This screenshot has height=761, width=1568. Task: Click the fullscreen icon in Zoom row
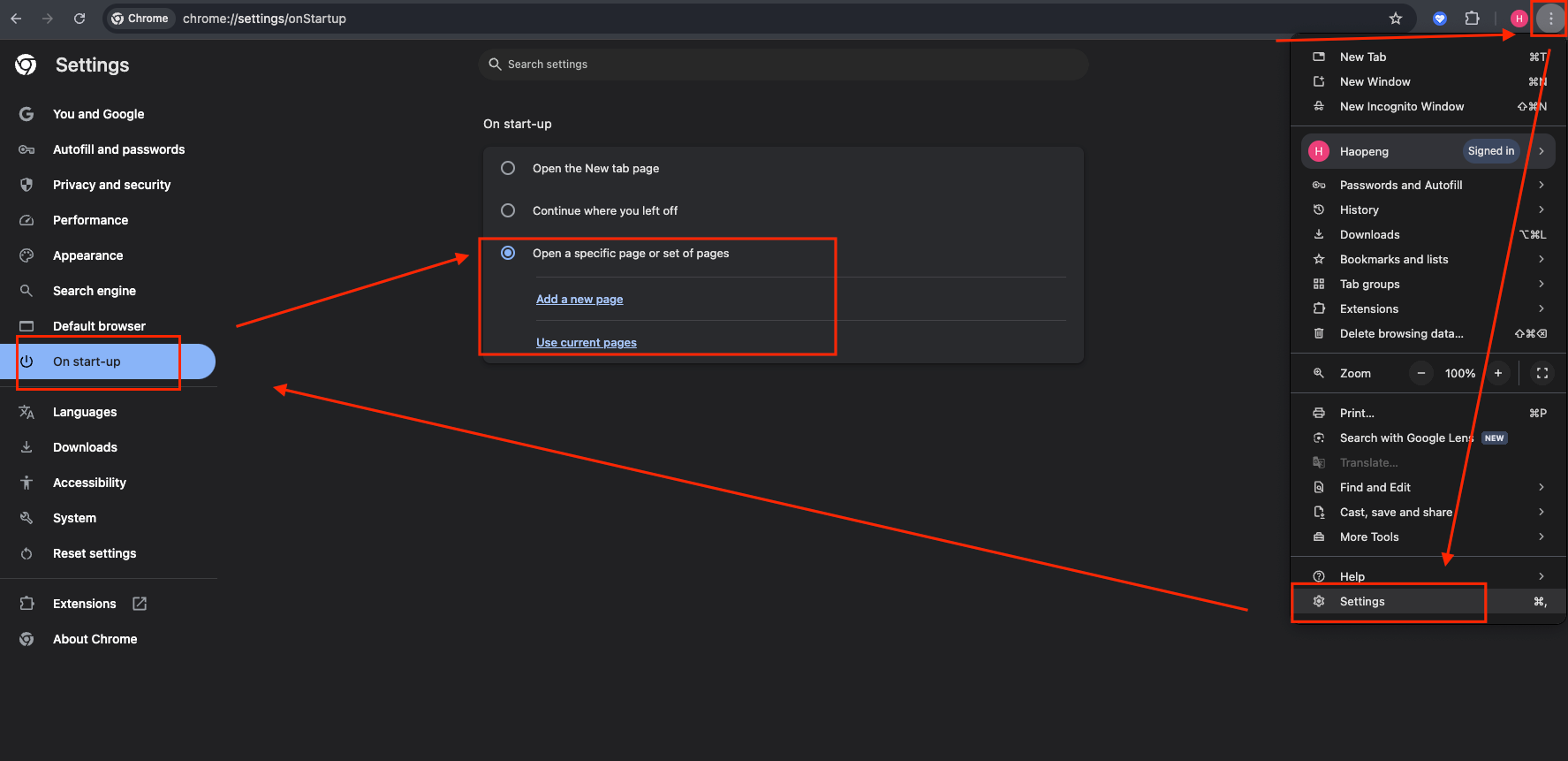point(1542,373)
